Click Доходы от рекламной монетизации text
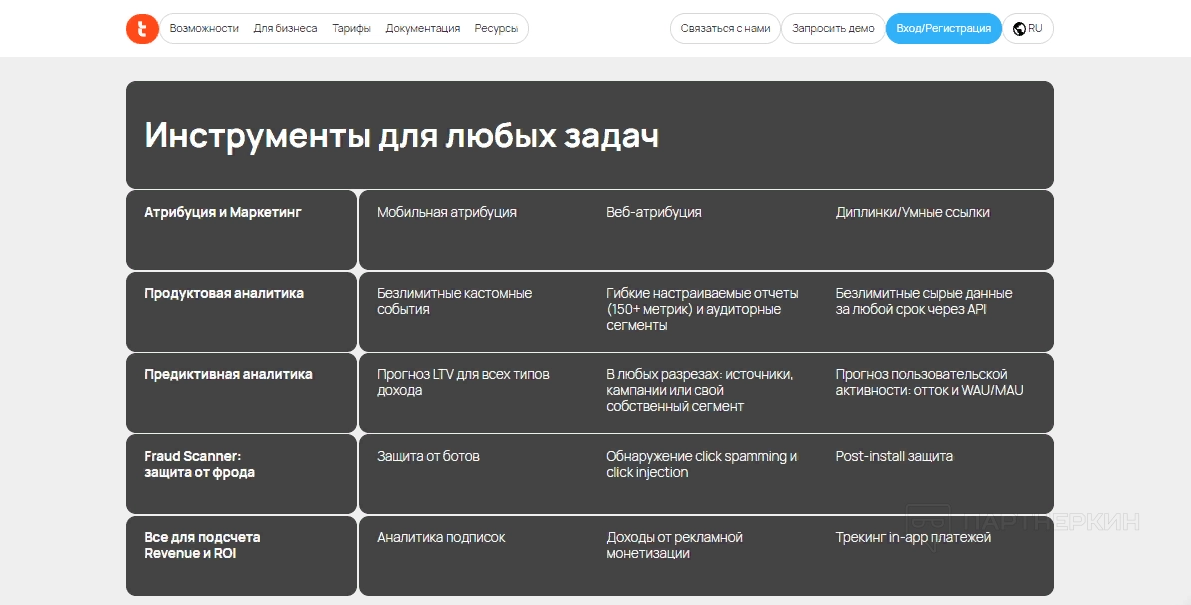The height and width of the screenshot is (605, 1191). click(674, 545)
